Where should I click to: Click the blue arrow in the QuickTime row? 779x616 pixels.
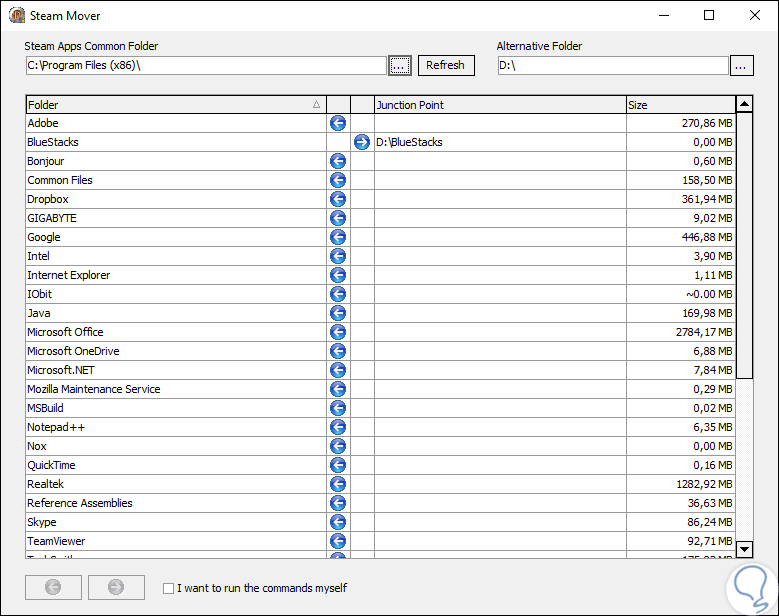click(338, 465)
